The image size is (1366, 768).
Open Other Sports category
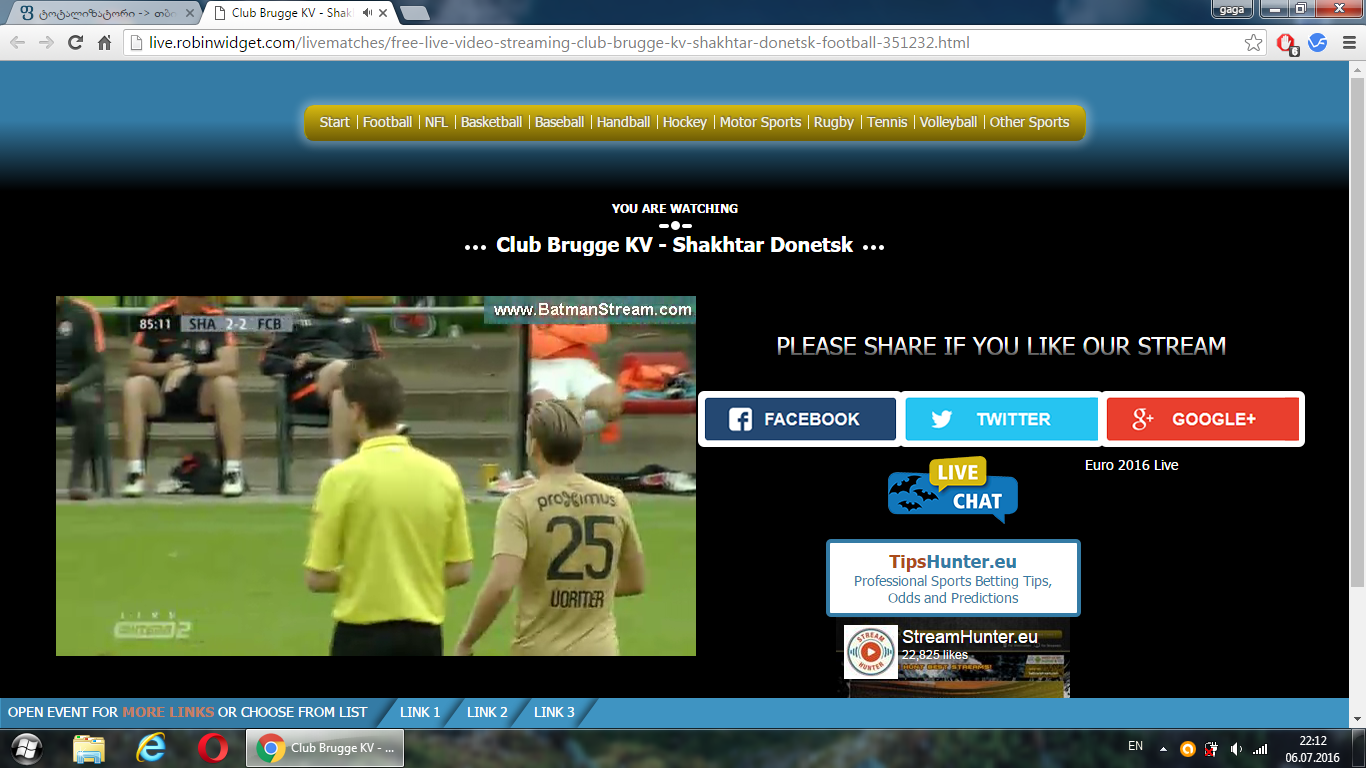tap(1029, 122)
